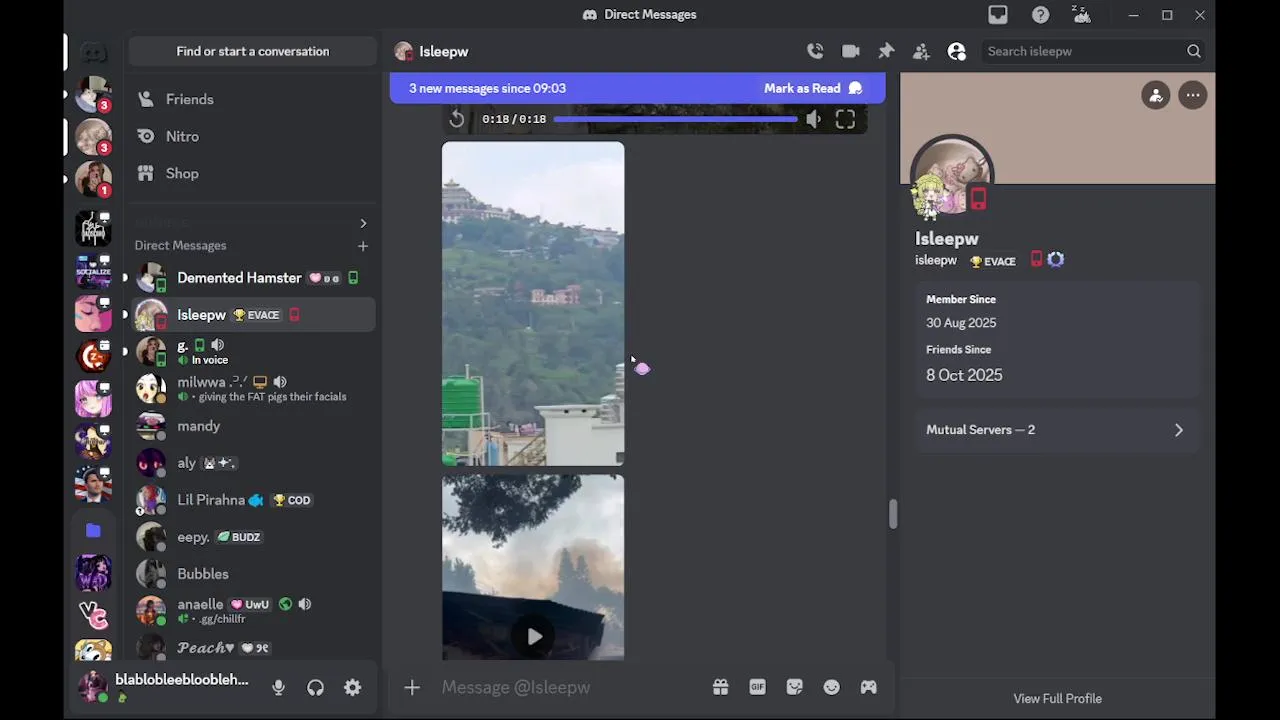
Task: Select the Isleepw conversation
Action: (x=252, y=315)
